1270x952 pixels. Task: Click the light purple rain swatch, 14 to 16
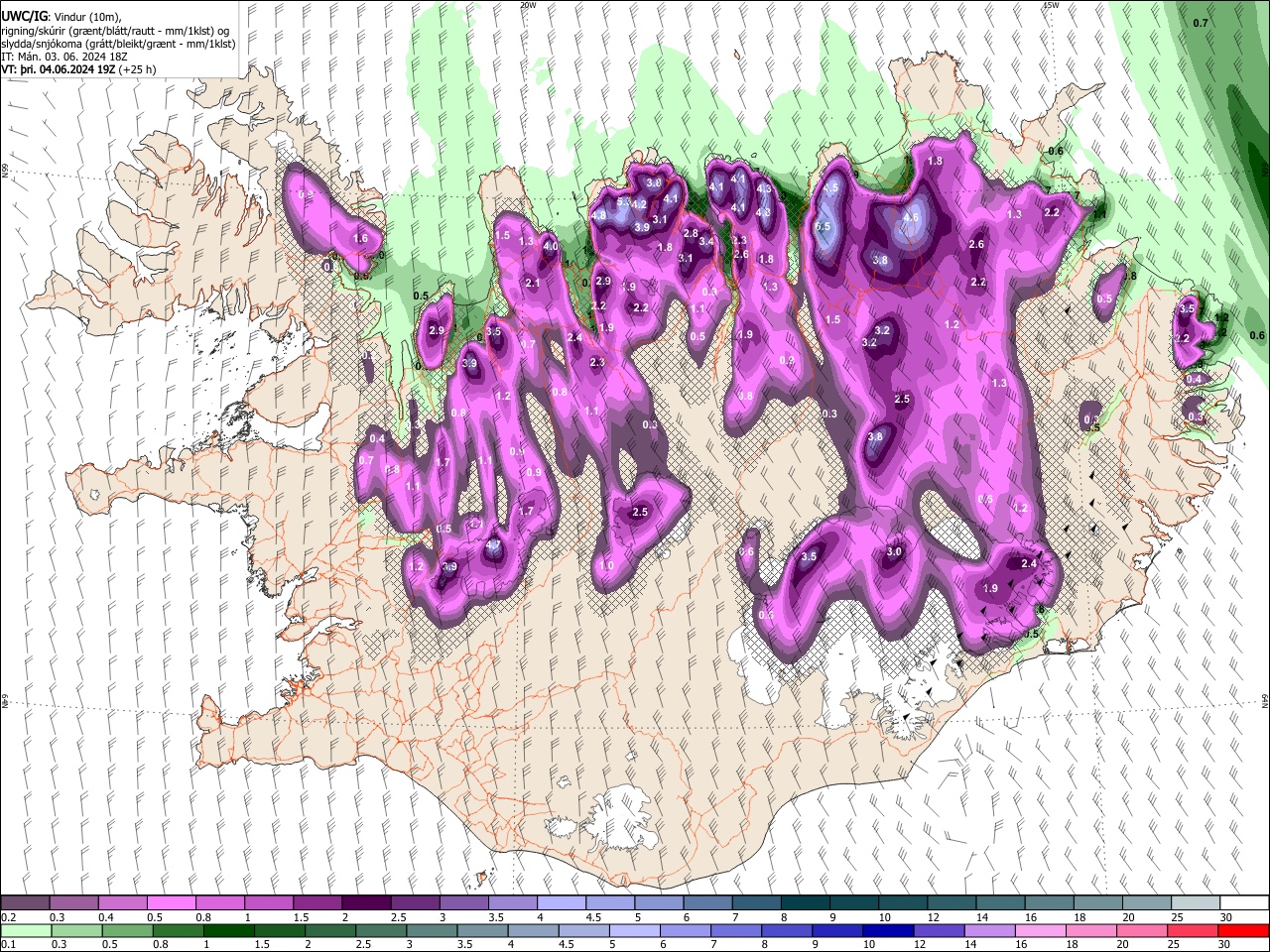coord(990,930)
